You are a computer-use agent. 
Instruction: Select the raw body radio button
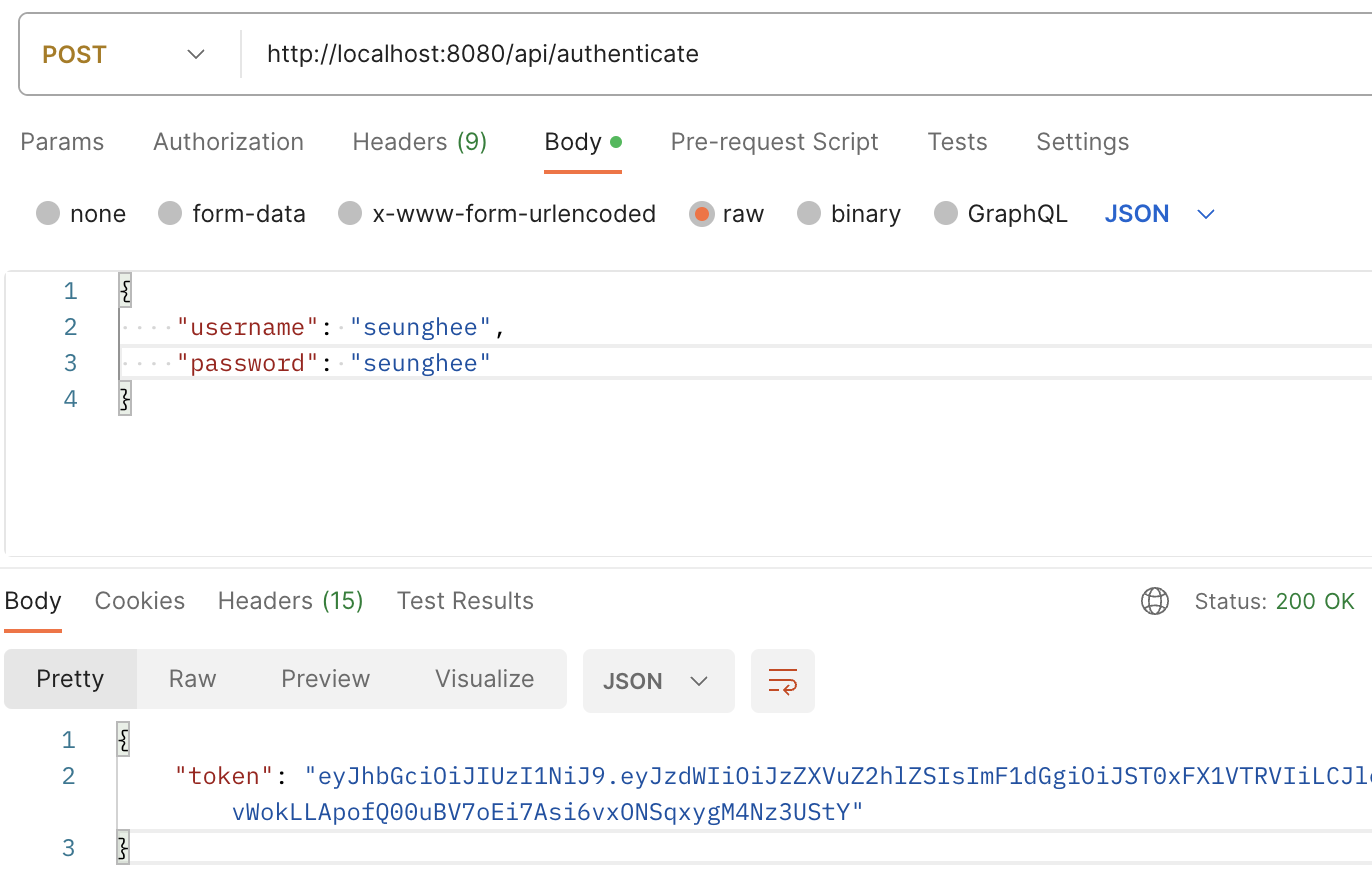point(702,214)
